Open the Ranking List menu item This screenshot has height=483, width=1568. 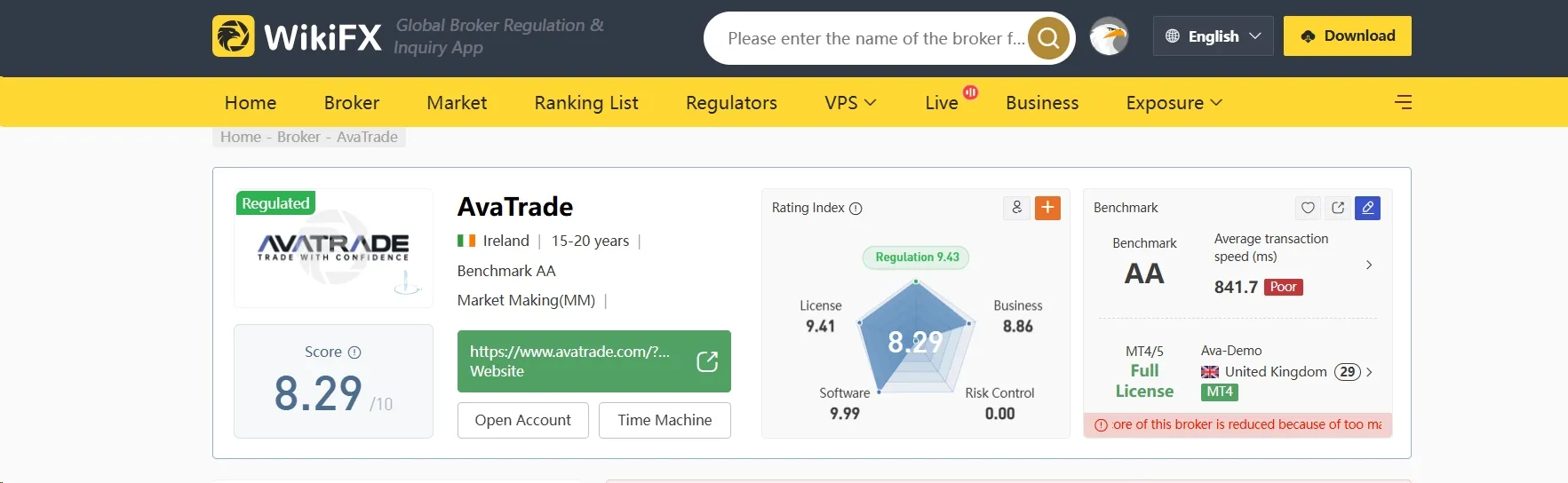pyautogui.click(x=586, y=103)
